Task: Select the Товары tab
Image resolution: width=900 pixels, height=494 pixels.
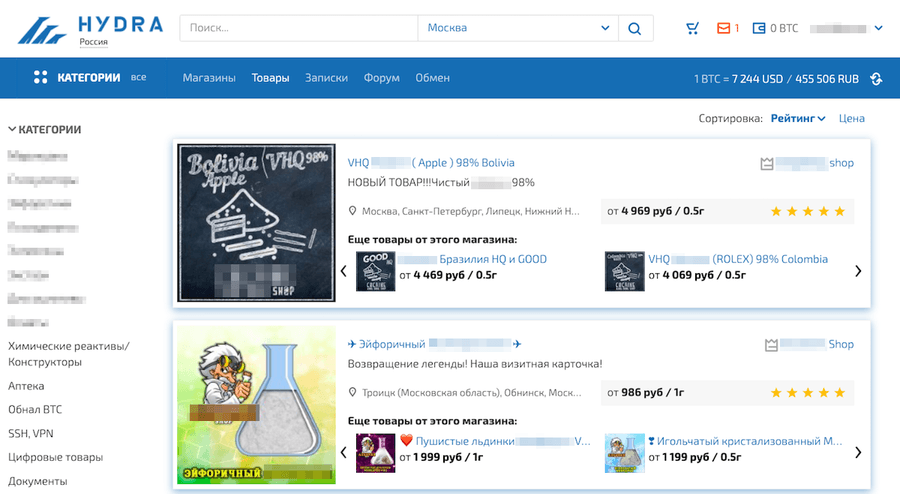Action: (270, 78)
